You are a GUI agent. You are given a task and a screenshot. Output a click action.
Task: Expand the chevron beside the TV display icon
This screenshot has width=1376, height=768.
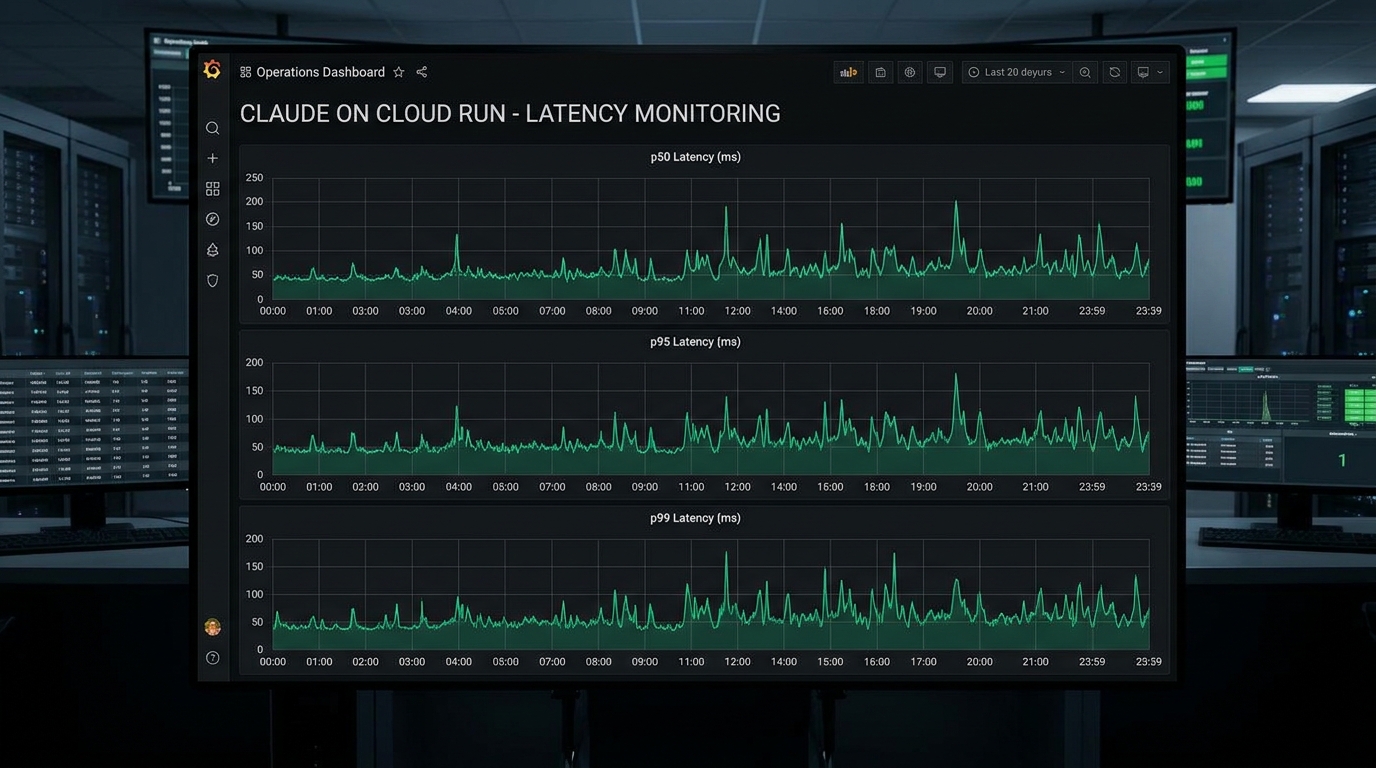click(1160, 72)
